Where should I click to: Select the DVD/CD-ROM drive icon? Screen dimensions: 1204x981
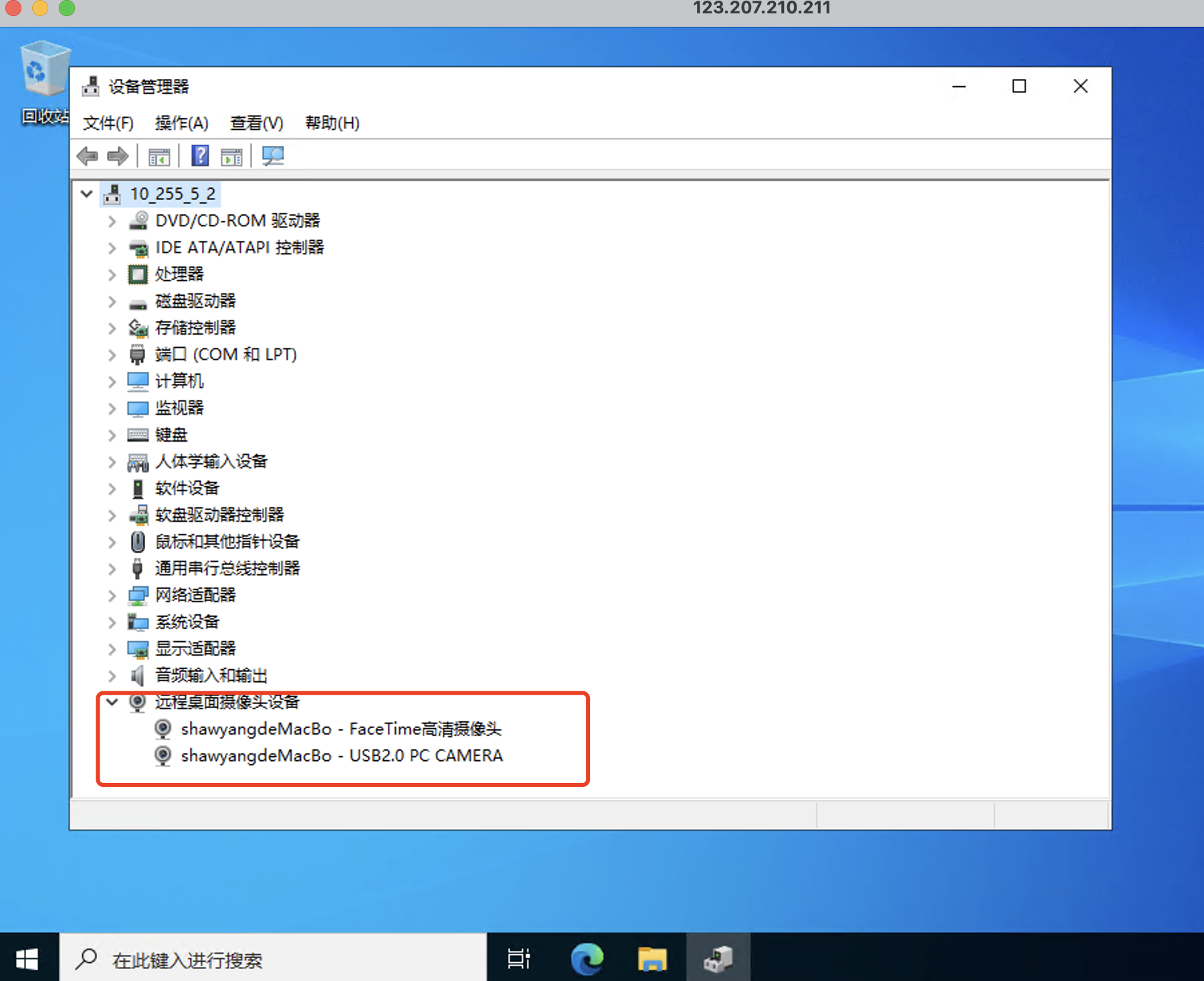[138, 220]
